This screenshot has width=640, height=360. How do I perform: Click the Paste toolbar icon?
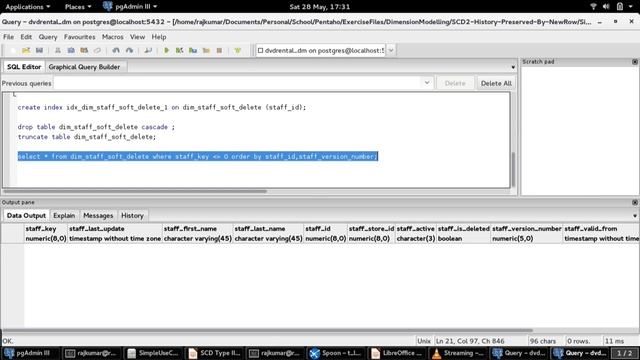tap(84, 51)
